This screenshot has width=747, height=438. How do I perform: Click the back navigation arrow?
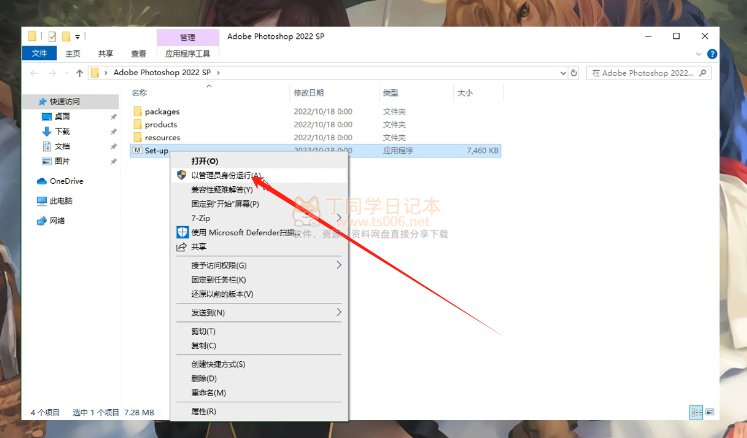click(x=34, y=73)
